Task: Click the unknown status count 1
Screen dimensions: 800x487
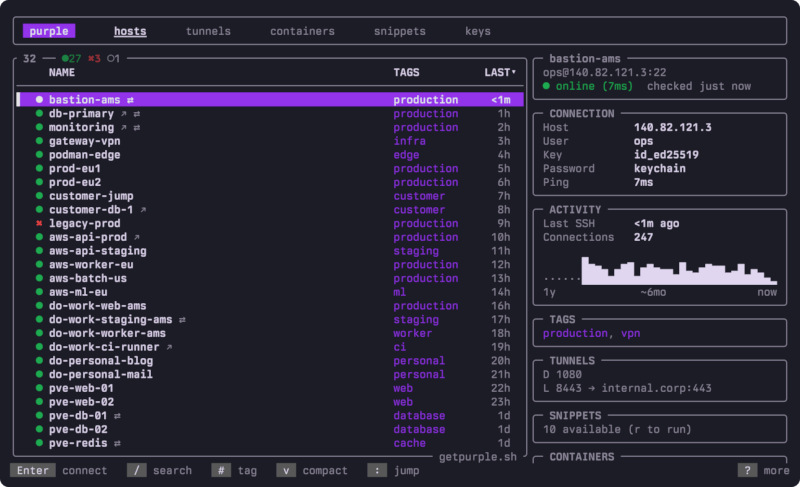Action: (x=113, y=59)
